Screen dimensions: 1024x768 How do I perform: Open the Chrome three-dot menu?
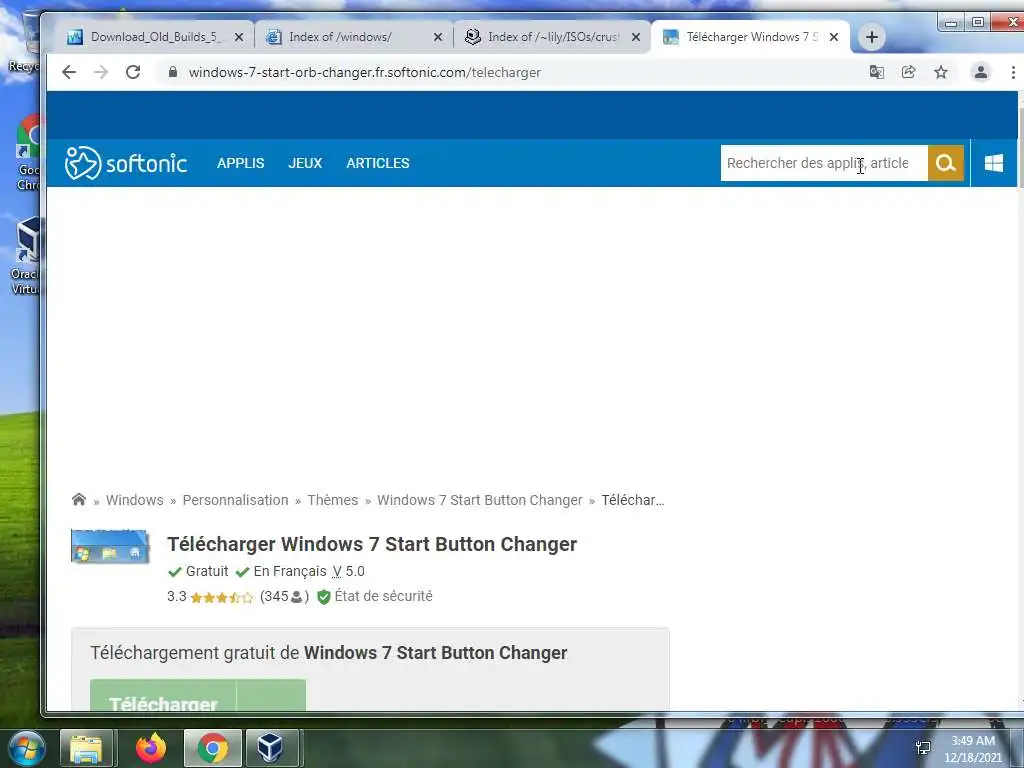[x=1013, y=72]
